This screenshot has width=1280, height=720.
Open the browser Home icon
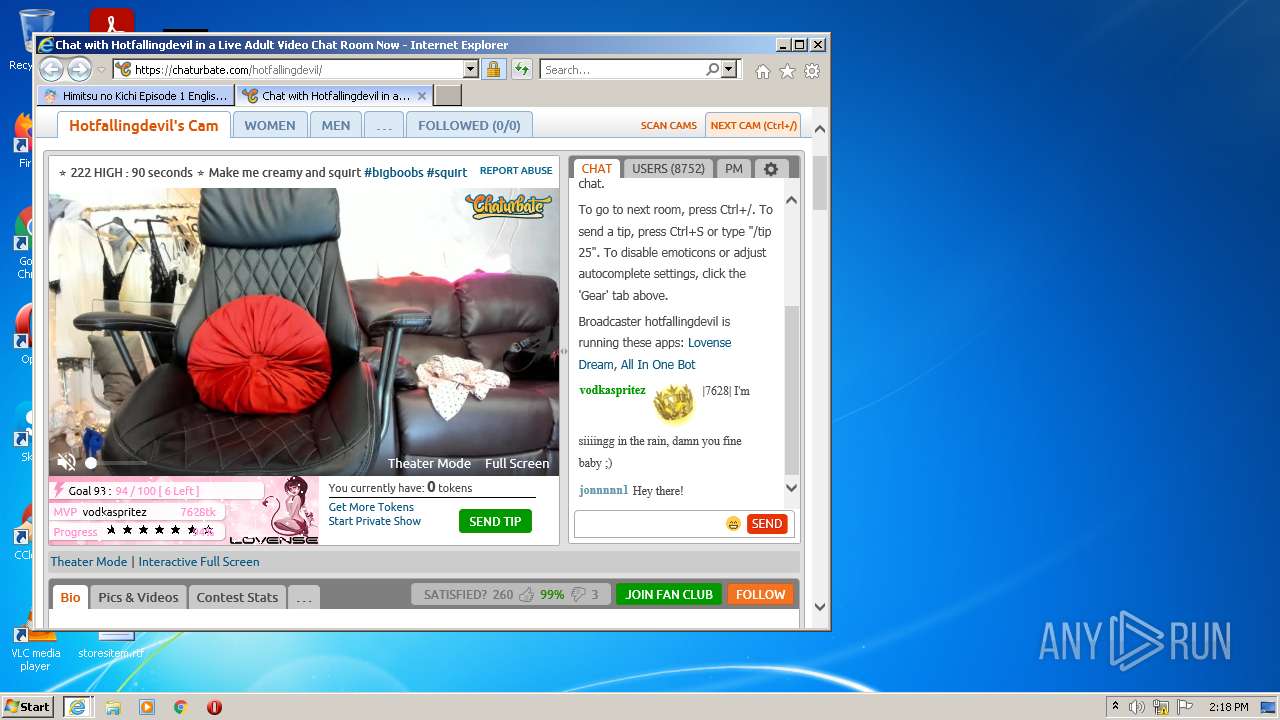[762, 71]
